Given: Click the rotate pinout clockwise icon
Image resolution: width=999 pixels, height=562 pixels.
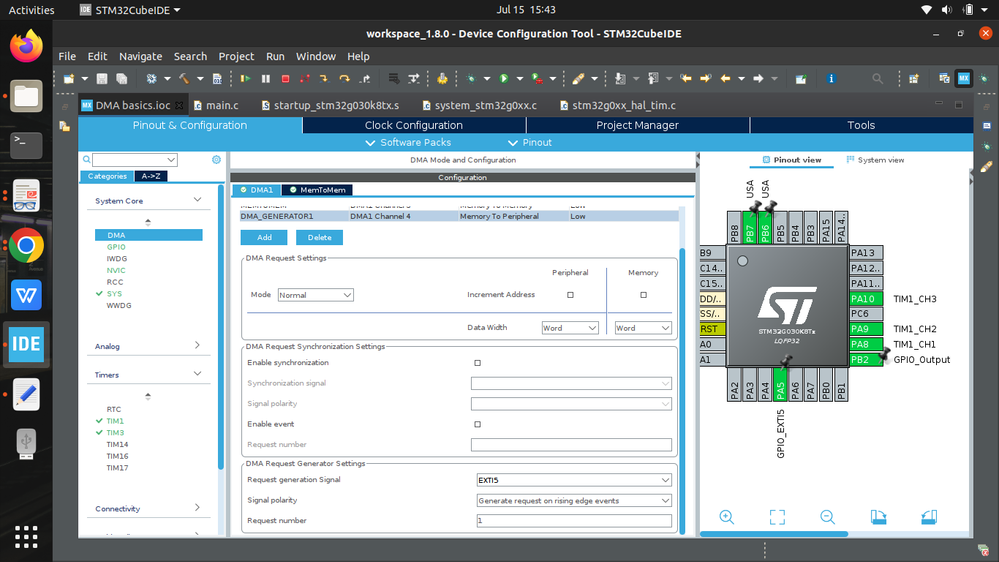Looking at the screenshot, I should (879, 517).
